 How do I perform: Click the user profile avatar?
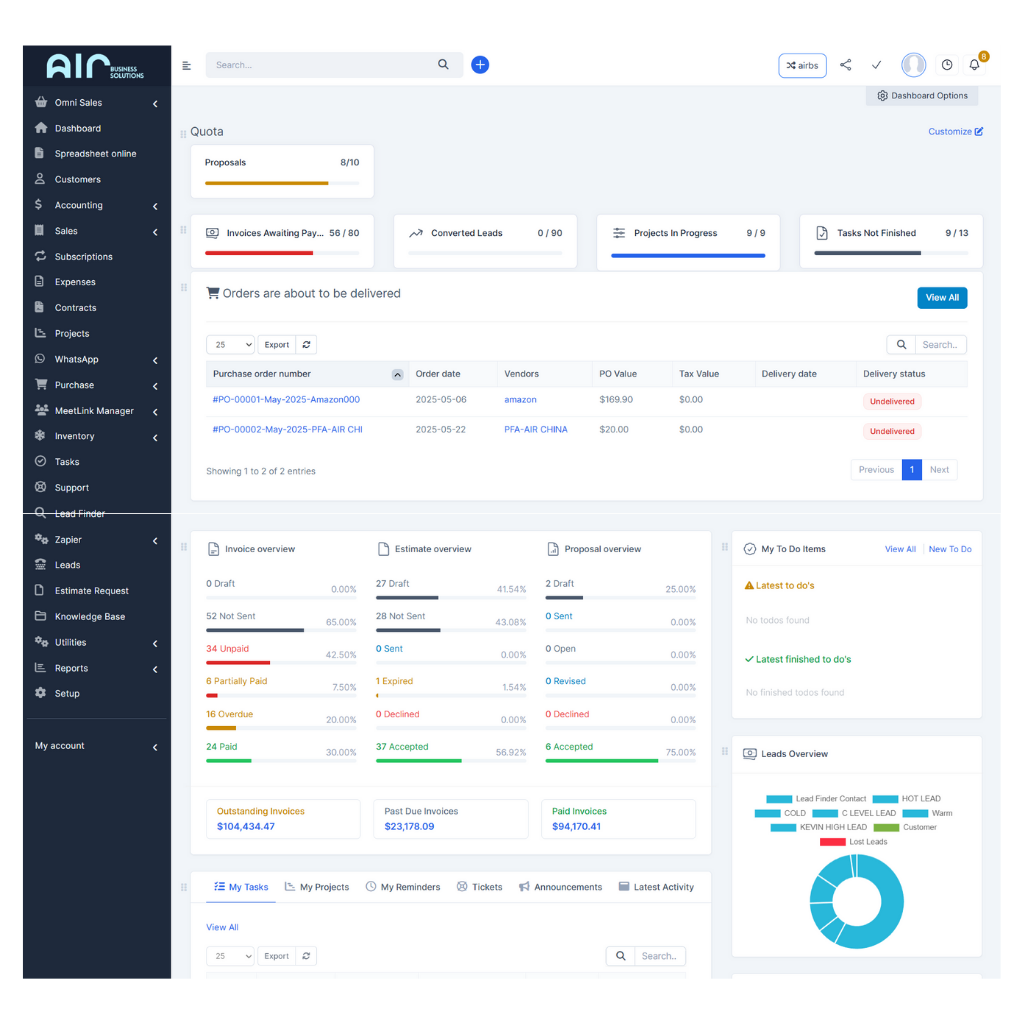(x=913, y=65)
